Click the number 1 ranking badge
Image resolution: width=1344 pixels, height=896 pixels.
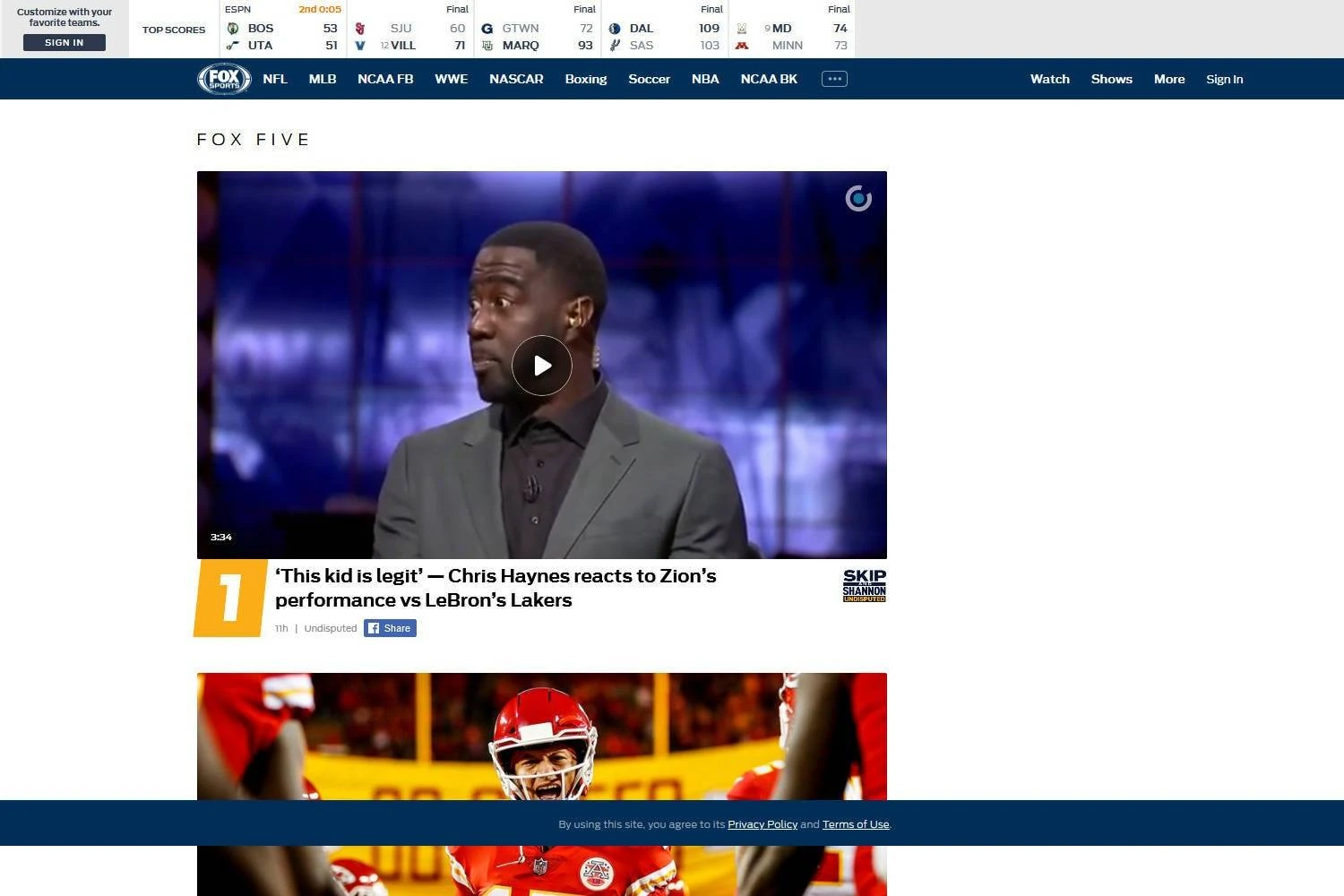tap(230, 598)
